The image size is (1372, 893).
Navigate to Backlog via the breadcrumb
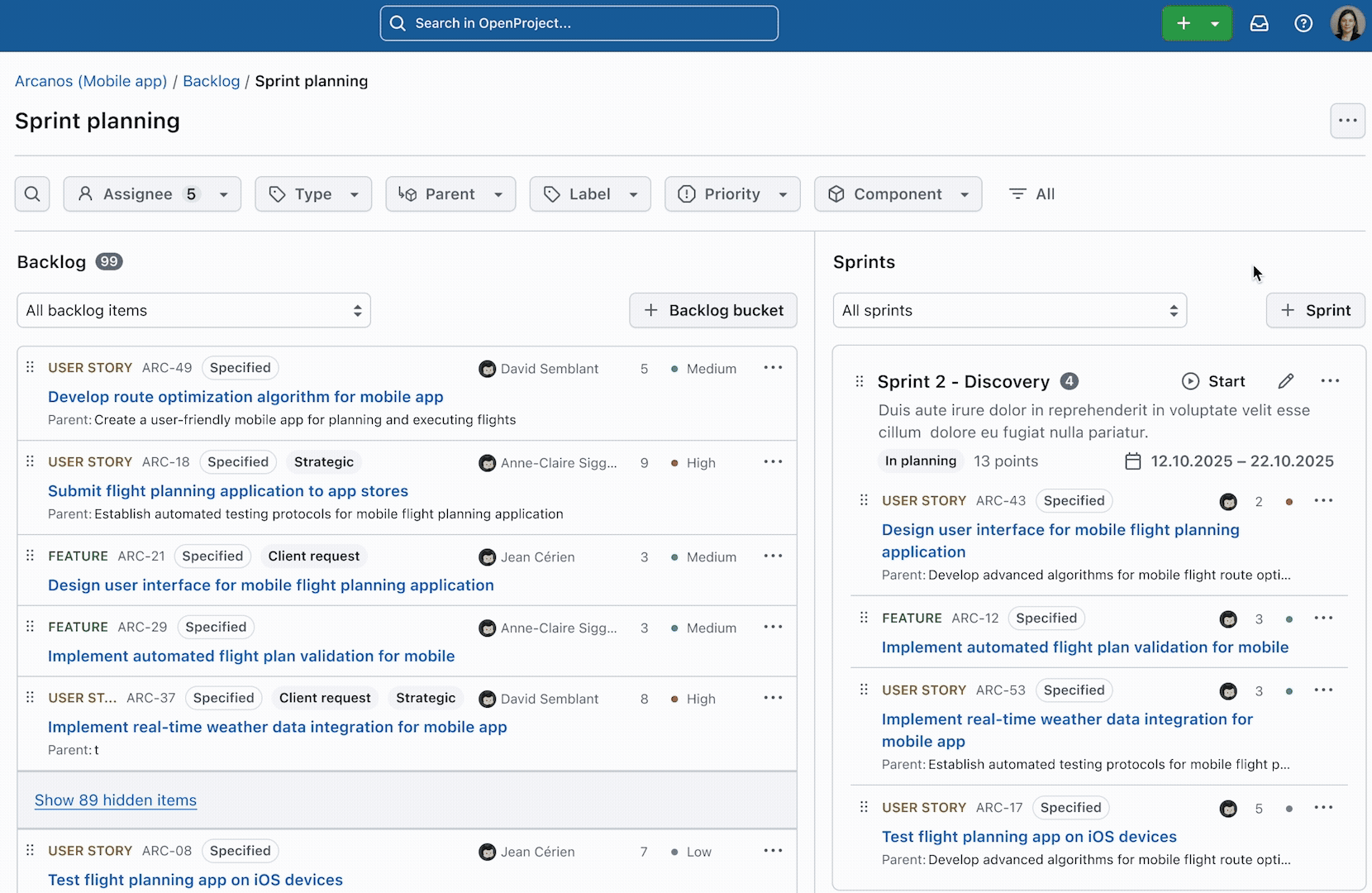(x=211, y=81)
